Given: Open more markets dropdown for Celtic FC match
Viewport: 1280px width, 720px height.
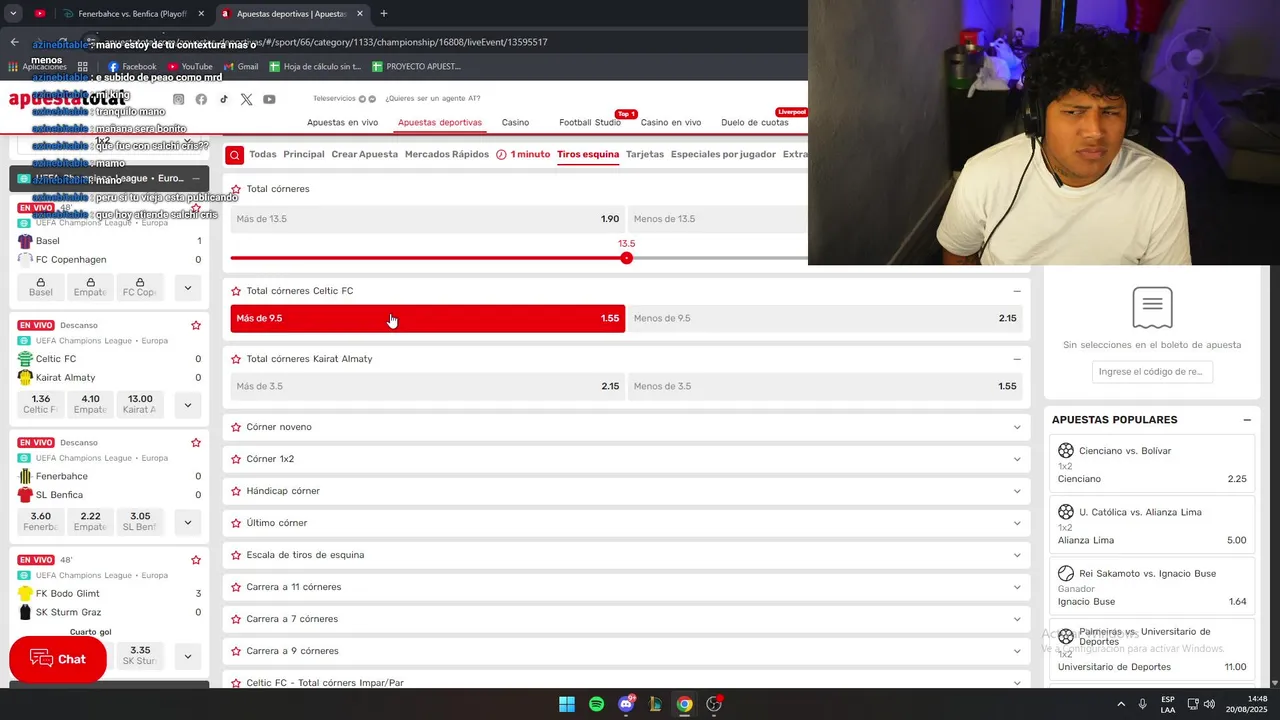Looking at the screenshot, I should (x=187, y=405).
